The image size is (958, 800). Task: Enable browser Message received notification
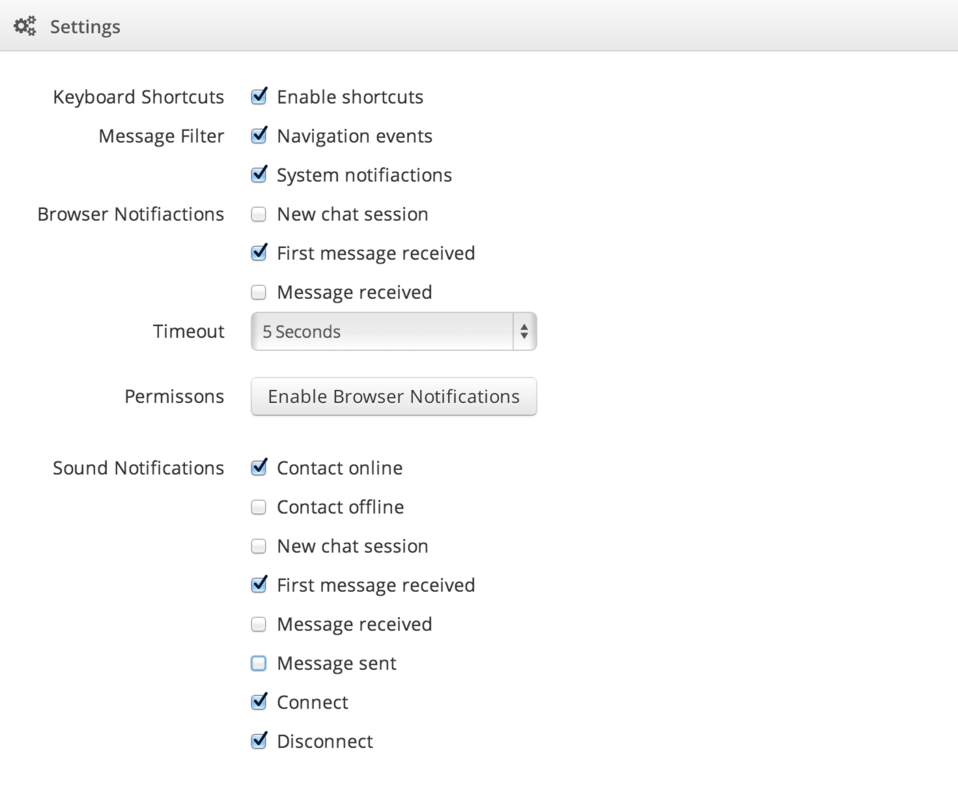pos(259,292)
